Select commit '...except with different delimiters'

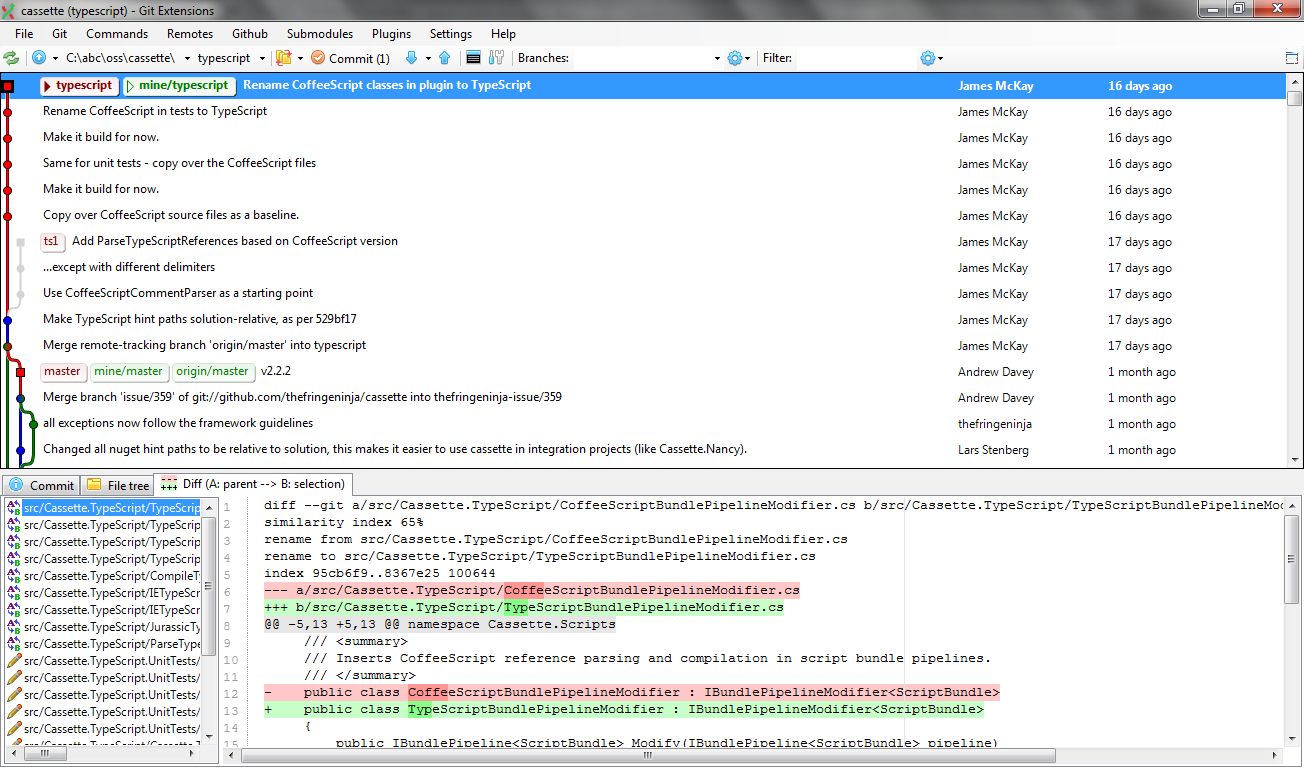(x=129, y=267)
